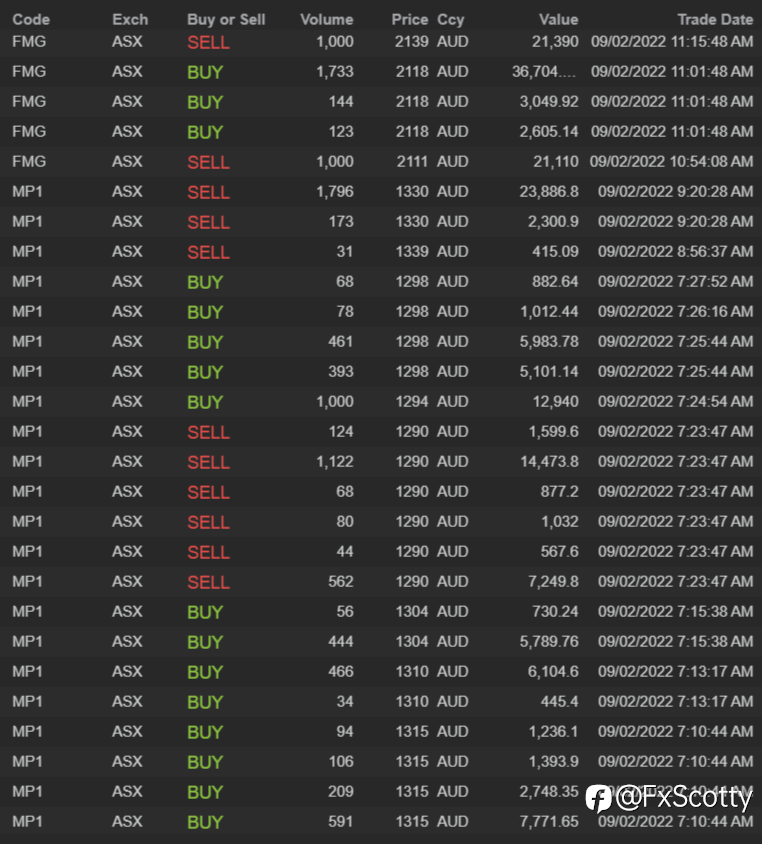Select the volume cell 209
This screenshot has width=762, height=844.
(x=341, y=792)
